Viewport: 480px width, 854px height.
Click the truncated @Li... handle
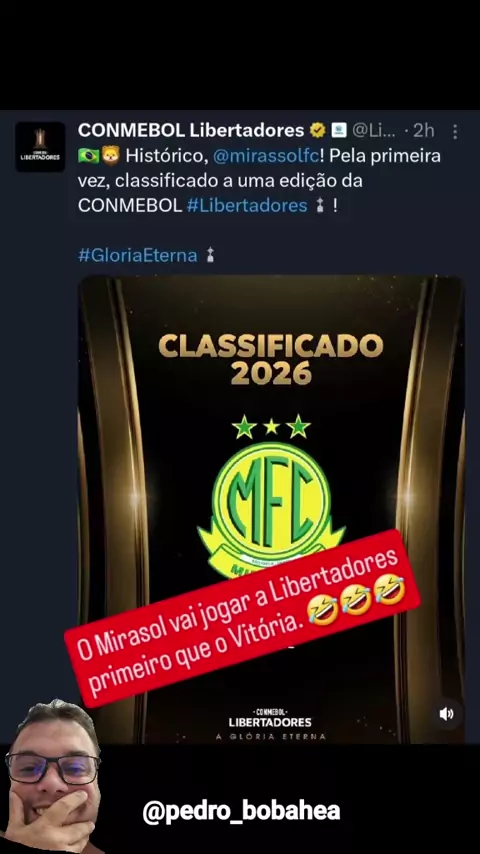pos(374,131)
